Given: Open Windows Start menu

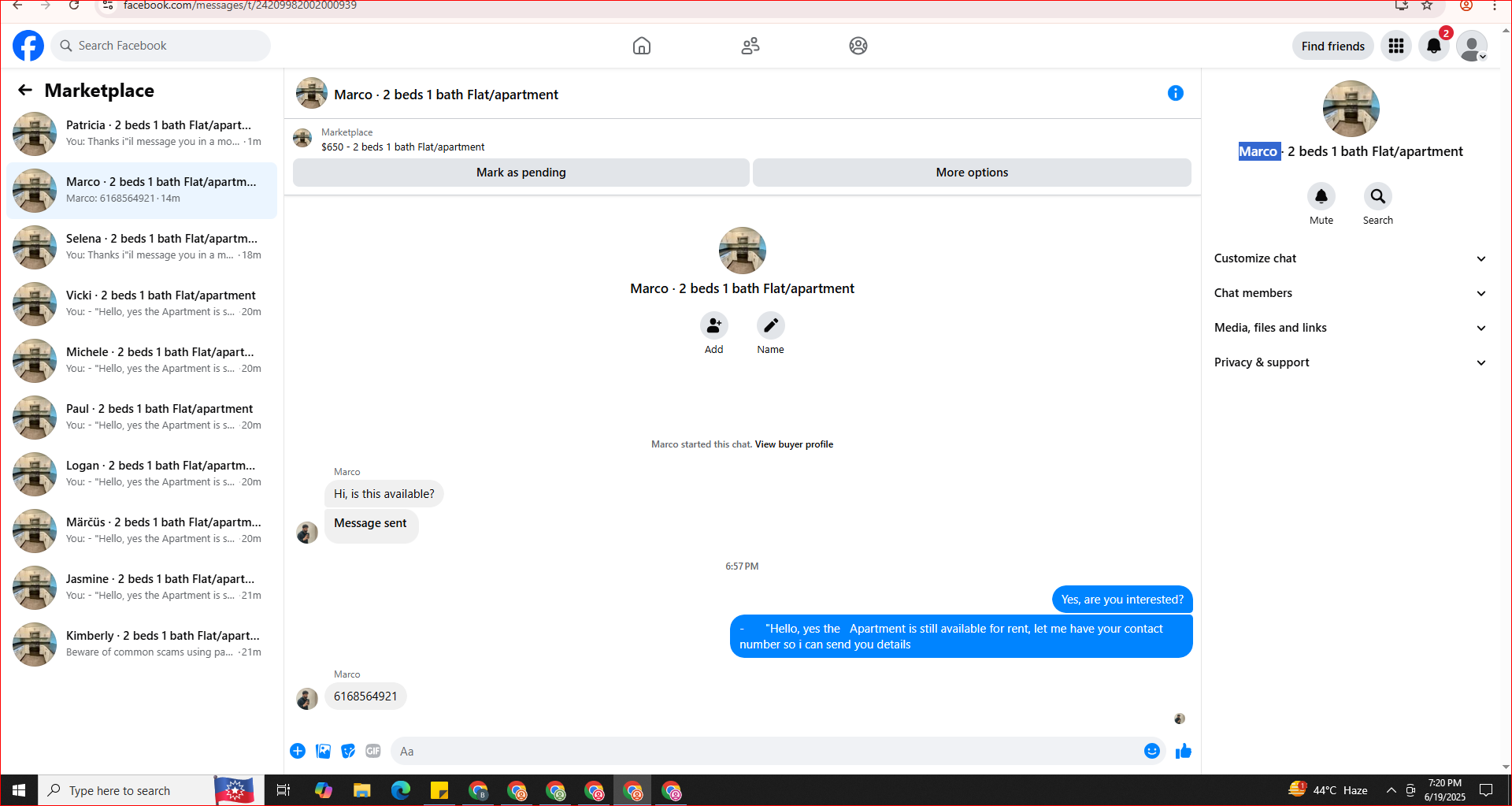Looking at the screenshot, I should tap(19, 790).
